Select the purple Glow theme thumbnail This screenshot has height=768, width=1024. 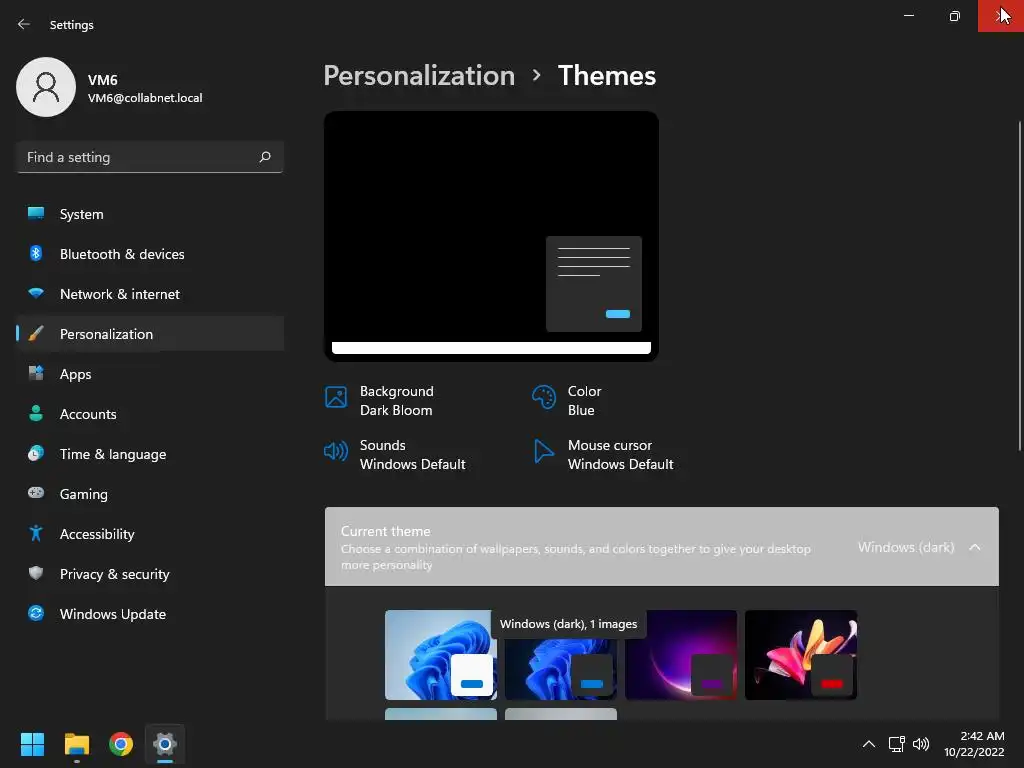tap(681, 655)
